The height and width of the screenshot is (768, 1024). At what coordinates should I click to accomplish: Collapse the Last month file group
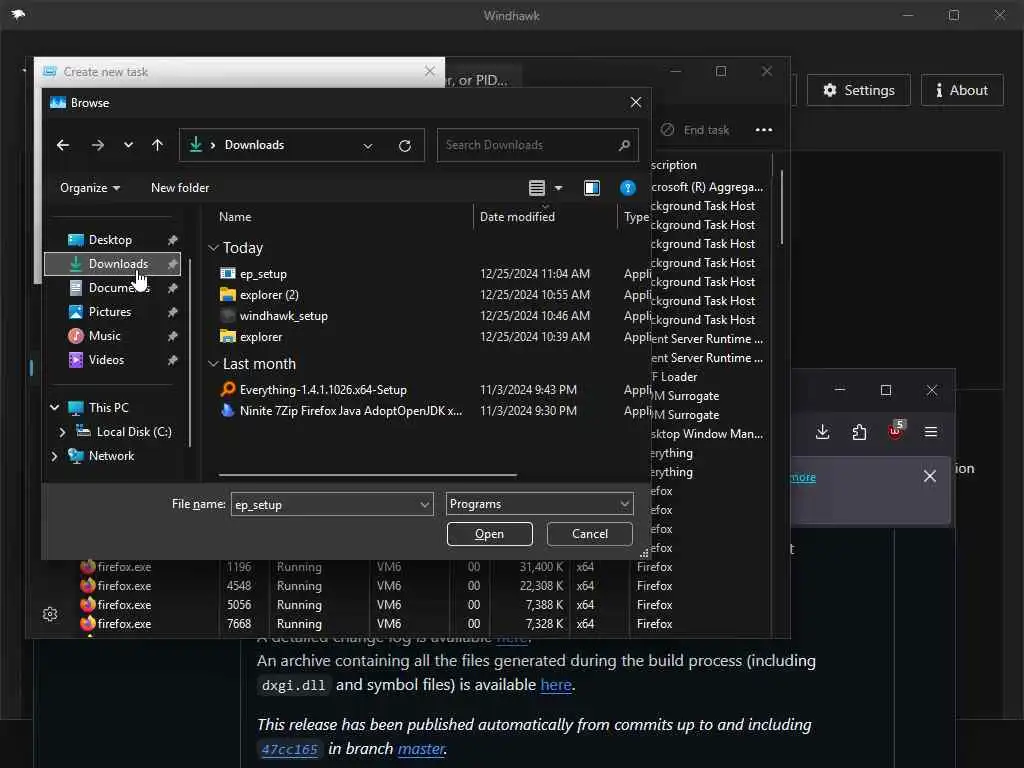213,364
